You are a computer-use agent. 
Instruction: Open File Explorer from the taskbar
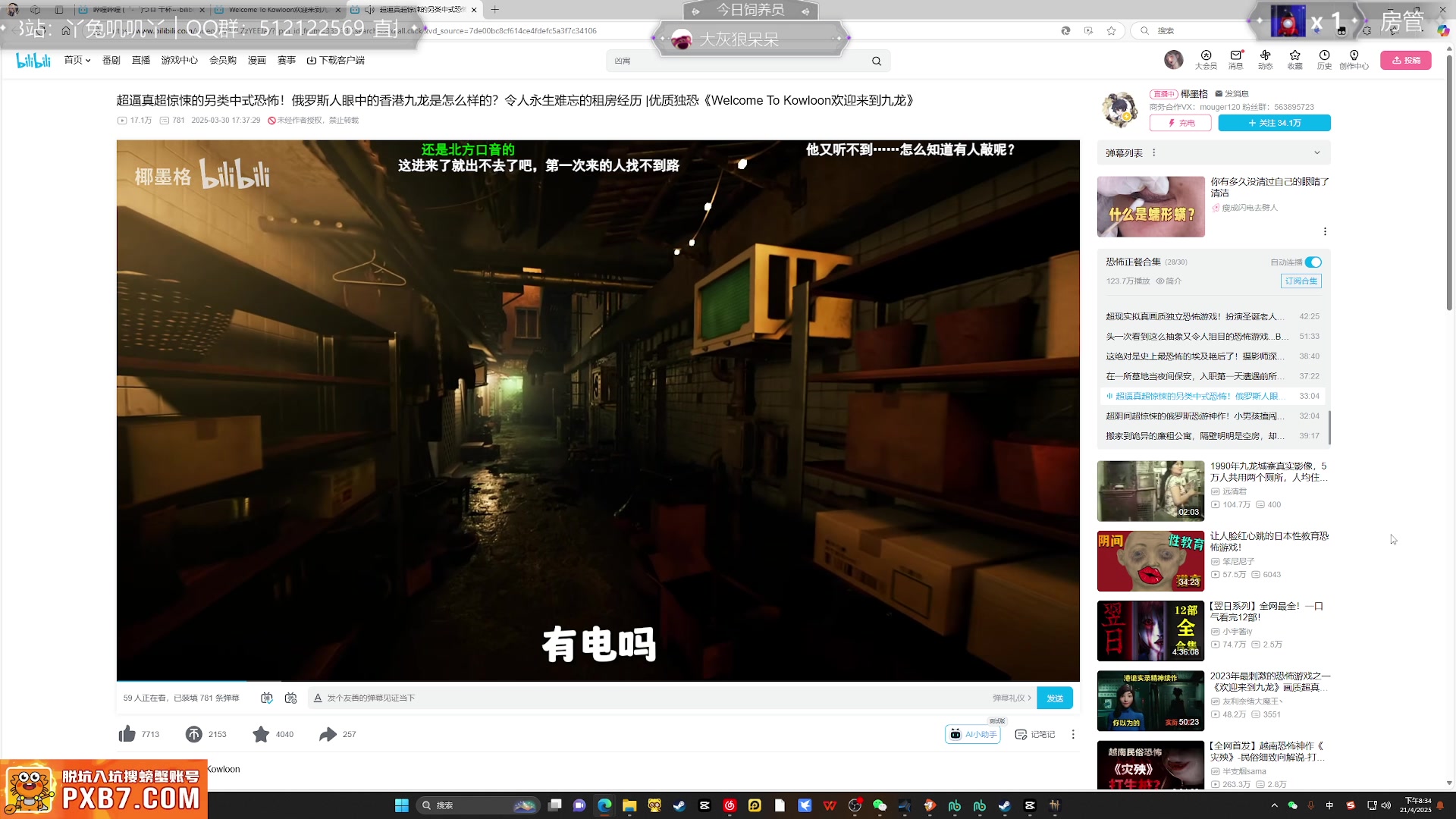coord(629,805)
